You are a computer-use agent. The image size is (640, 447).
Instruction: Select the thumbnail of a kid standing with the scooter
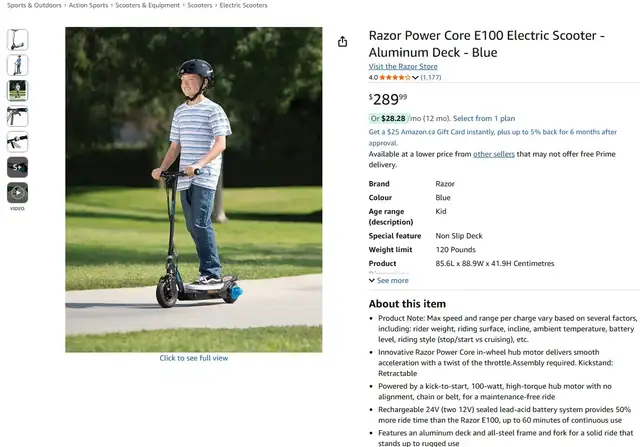pos(18,65)
